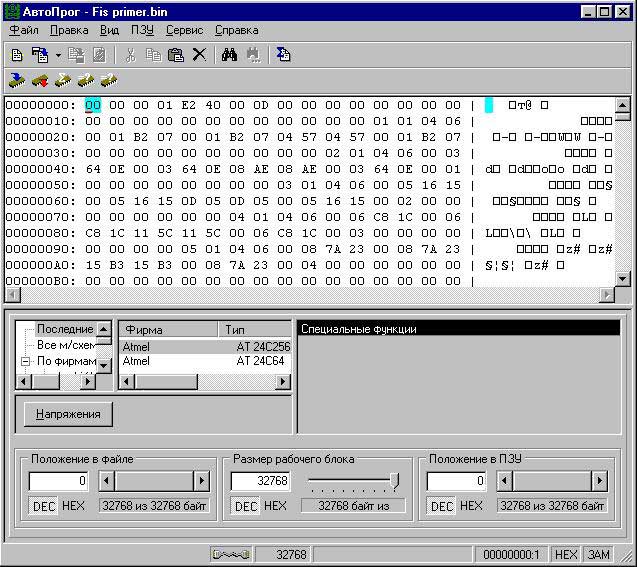Open dropdown arrow next to open-file icon
The width and height of the screenshot is (637, 567).
tap(58, 55)
